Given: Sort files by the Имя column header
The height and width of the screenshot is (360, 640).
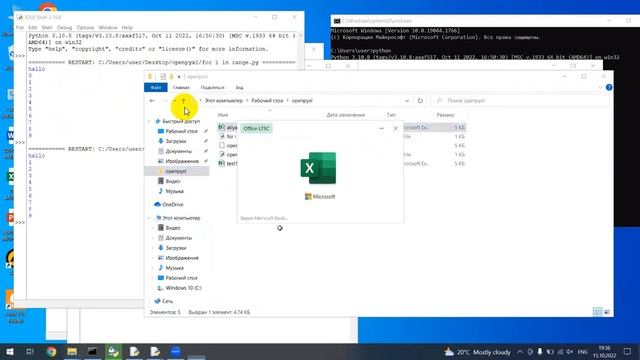Looking at the screenshot, I should click(223, 115).
